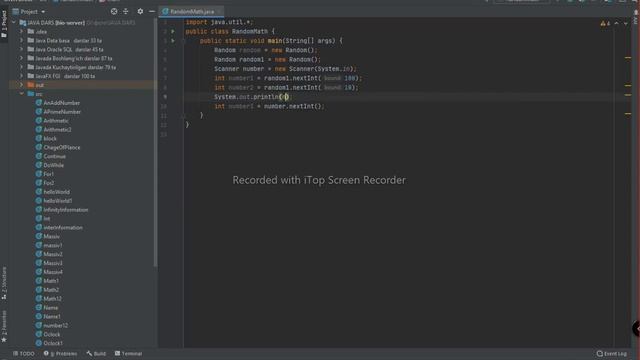Open the Structure side tool window
Screen dimensions: 640x360
(4, 283)
